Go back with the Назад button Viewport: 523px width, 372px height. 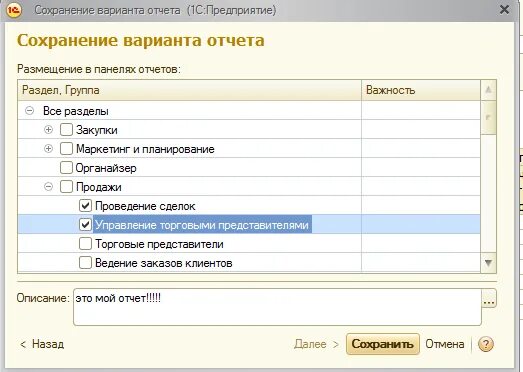click(x=42, y=344)
